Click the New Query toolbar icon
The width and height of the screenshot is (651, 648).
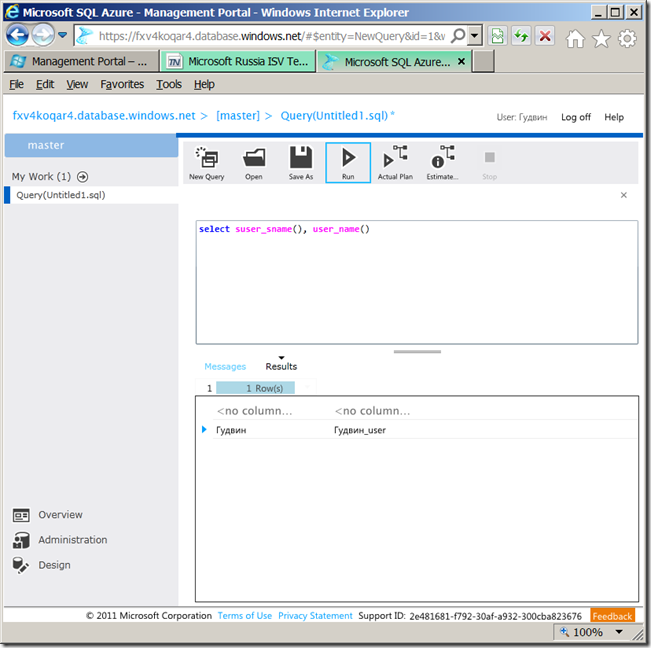tap(207, 163)
